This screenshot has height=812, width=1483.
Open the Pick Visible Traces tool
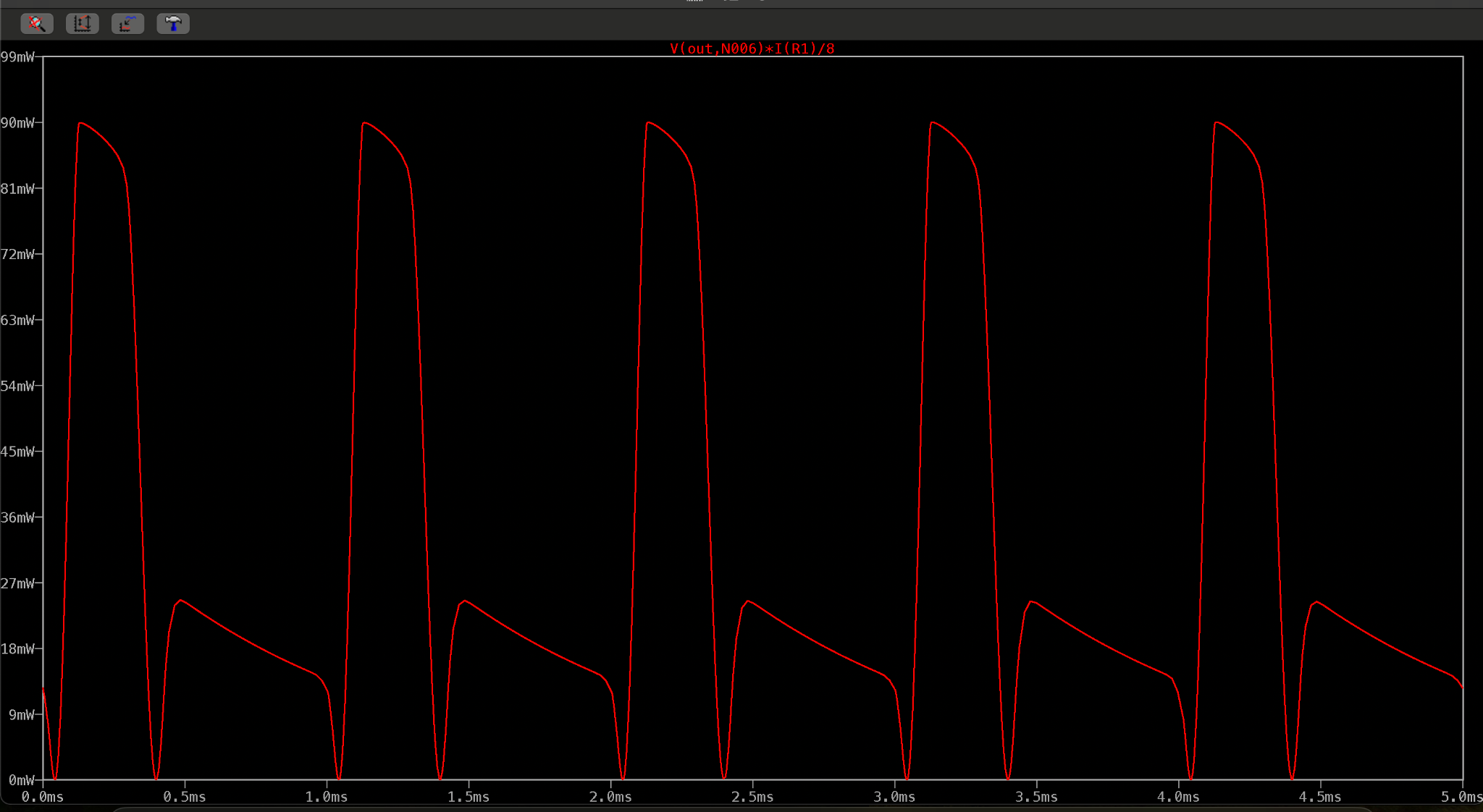(127, 24)
